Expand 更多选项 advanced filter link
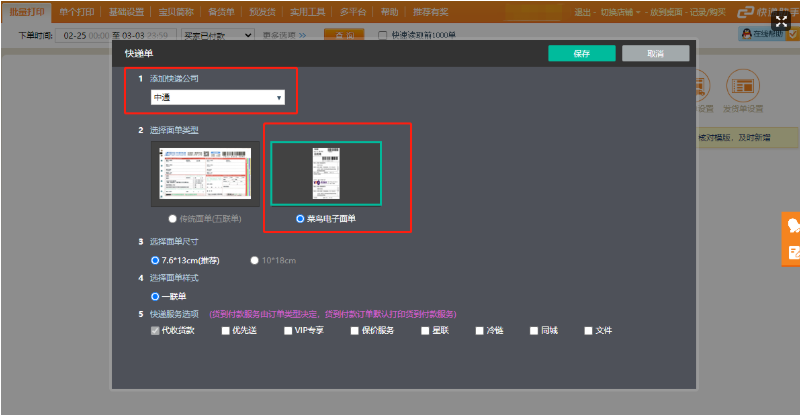This screenshot has width=800, height=415. (x=284, y=35)
